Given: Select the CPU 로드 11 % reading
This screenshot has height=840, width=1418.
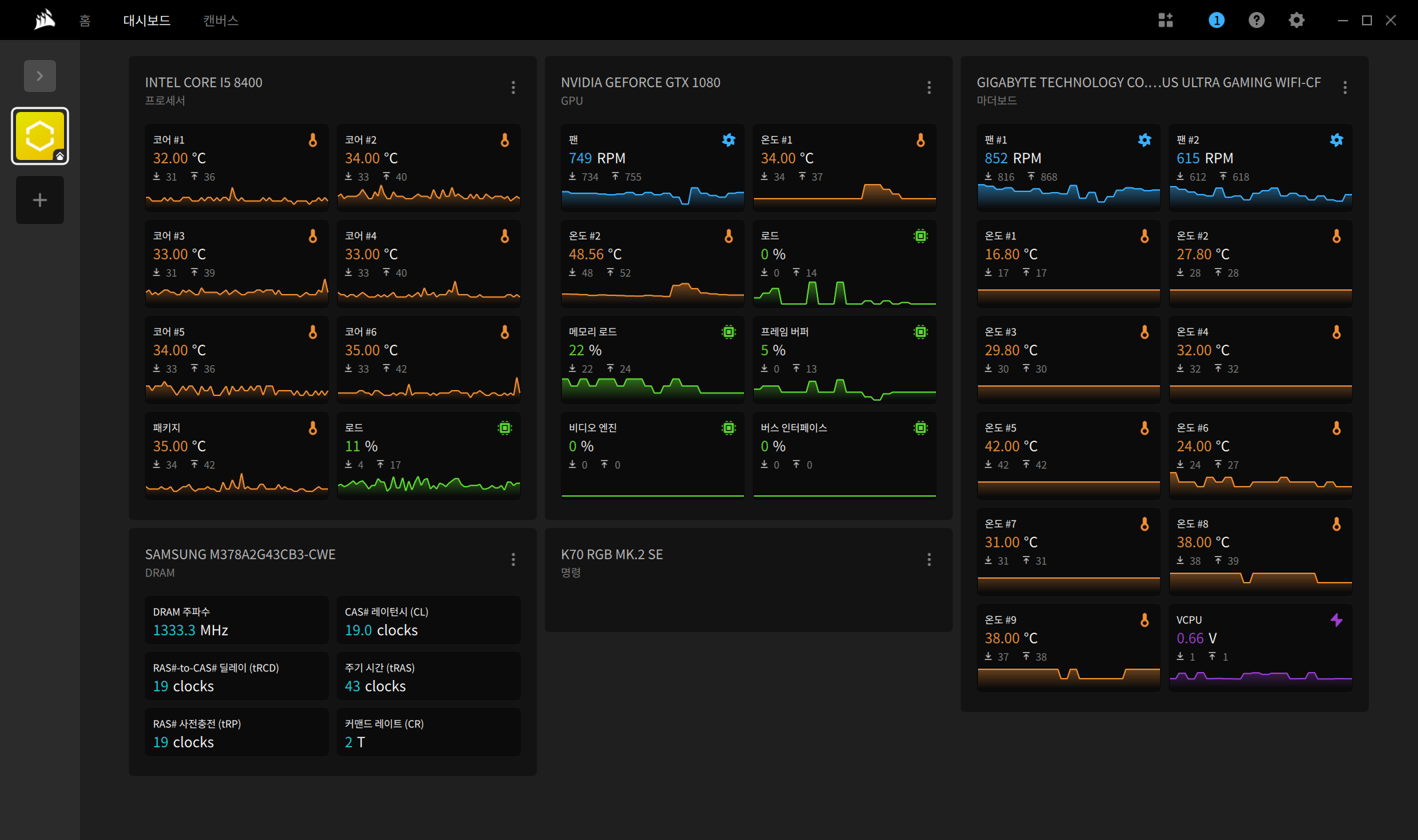Looking at the screenshot, I should pyautogui.click(x=361, y=446).
